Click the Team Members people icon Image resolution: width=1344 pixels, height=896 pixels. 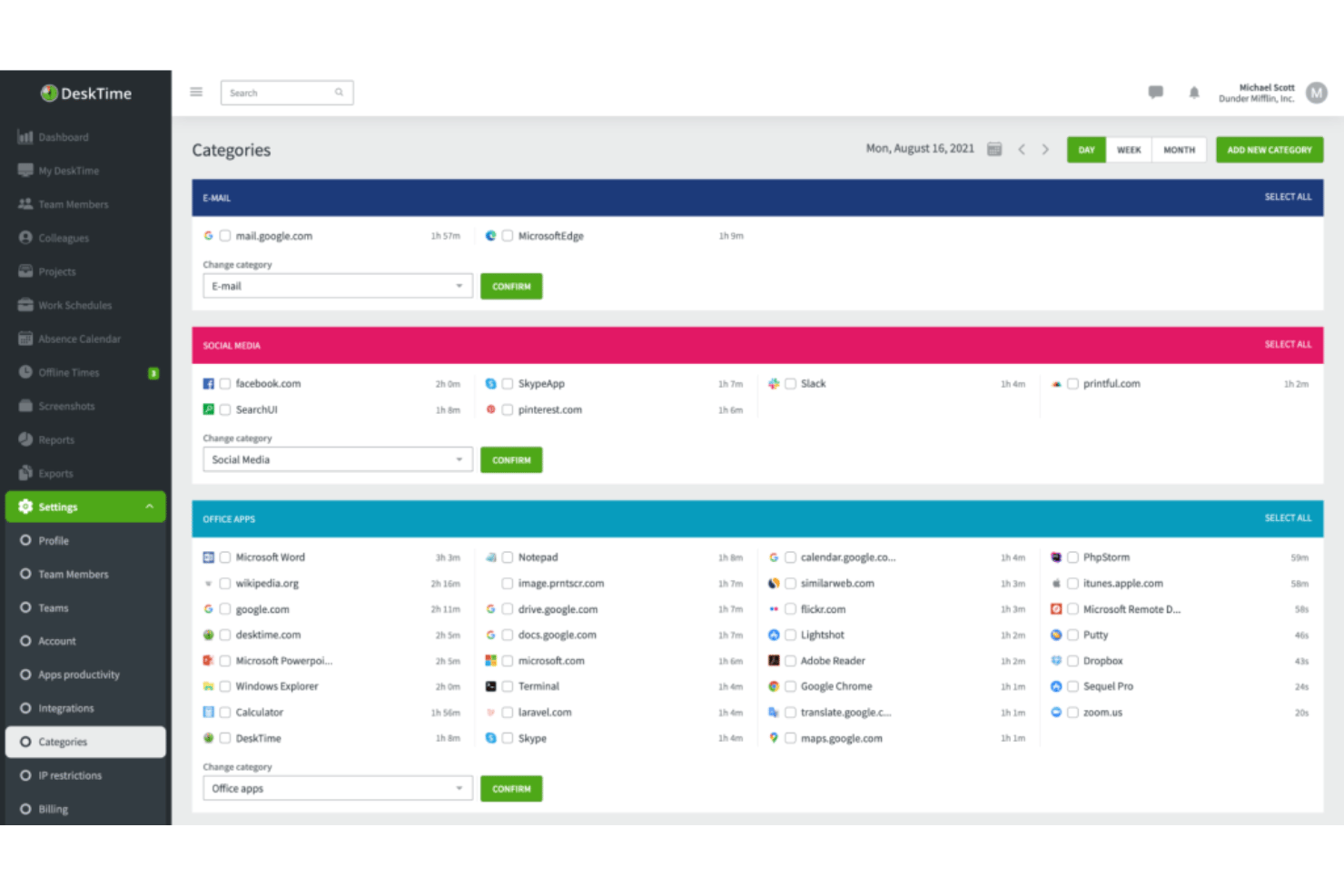25,204
